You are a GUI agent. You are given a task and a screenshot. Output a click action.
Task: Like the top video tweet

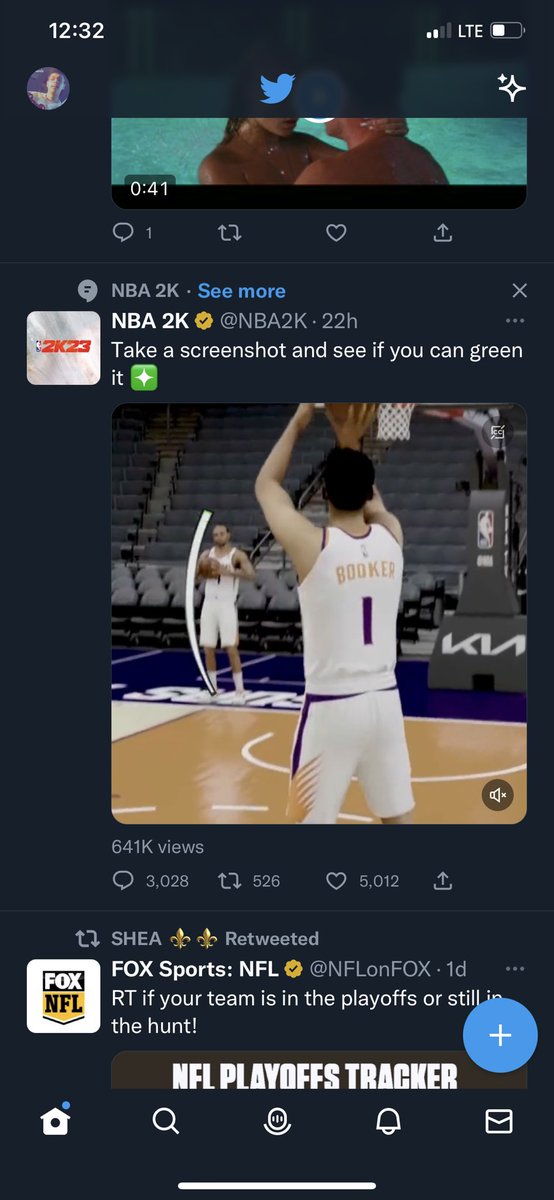click(x=337, y=233)
